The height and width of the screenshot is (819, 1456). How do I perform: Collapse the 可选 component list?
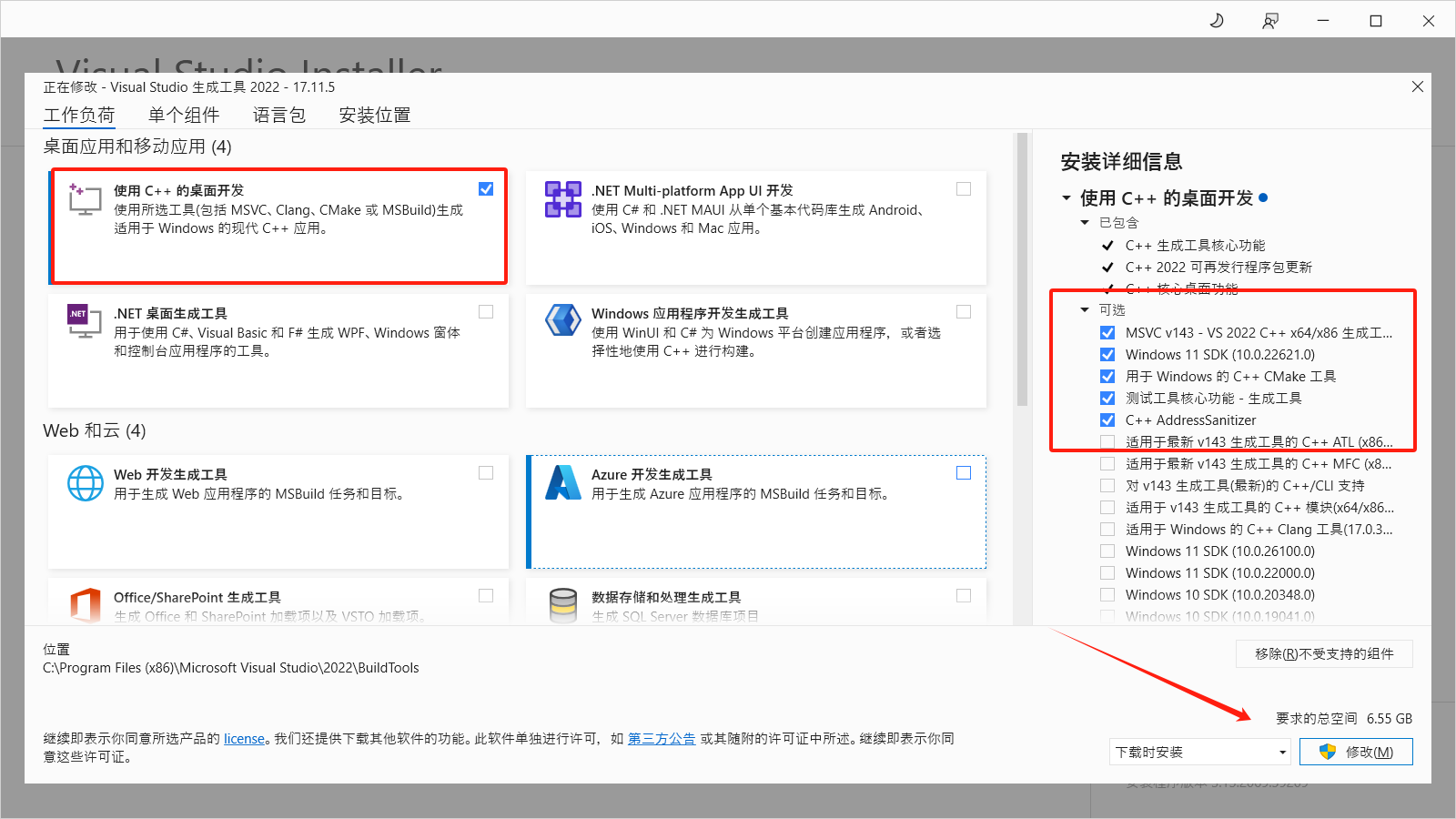pyautogui.click(x=1085, y=310)
